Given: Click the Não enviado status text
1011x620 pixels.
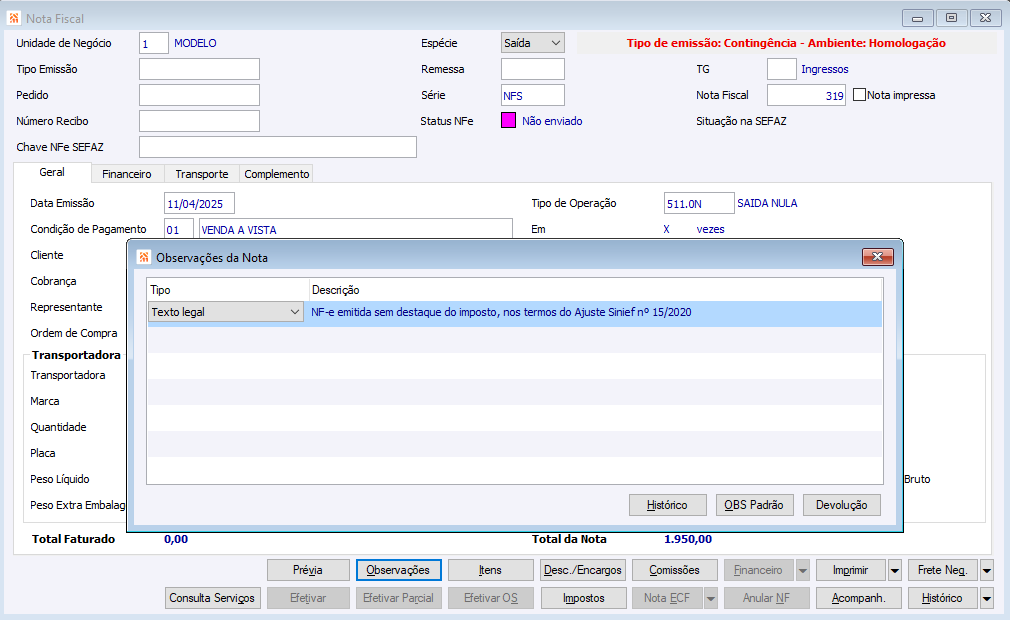Looking at the screenshot, I should pos(552,121).
